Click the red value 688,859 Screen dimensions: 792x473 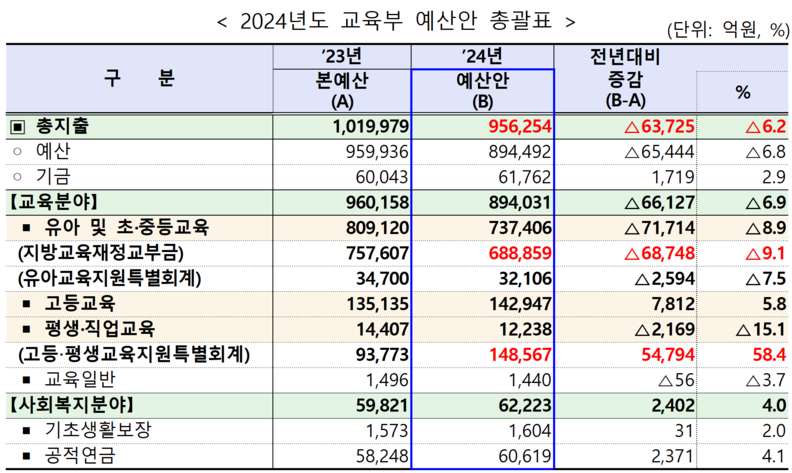[520, 253]
